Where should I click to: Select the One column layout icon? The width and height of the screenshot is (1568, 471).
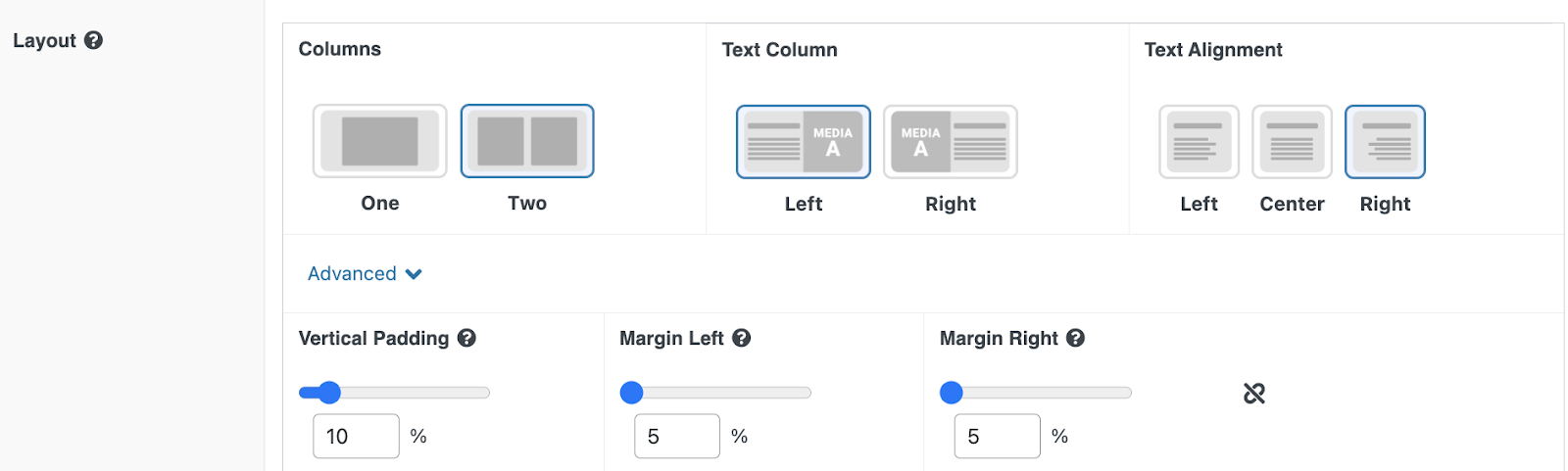380,141
